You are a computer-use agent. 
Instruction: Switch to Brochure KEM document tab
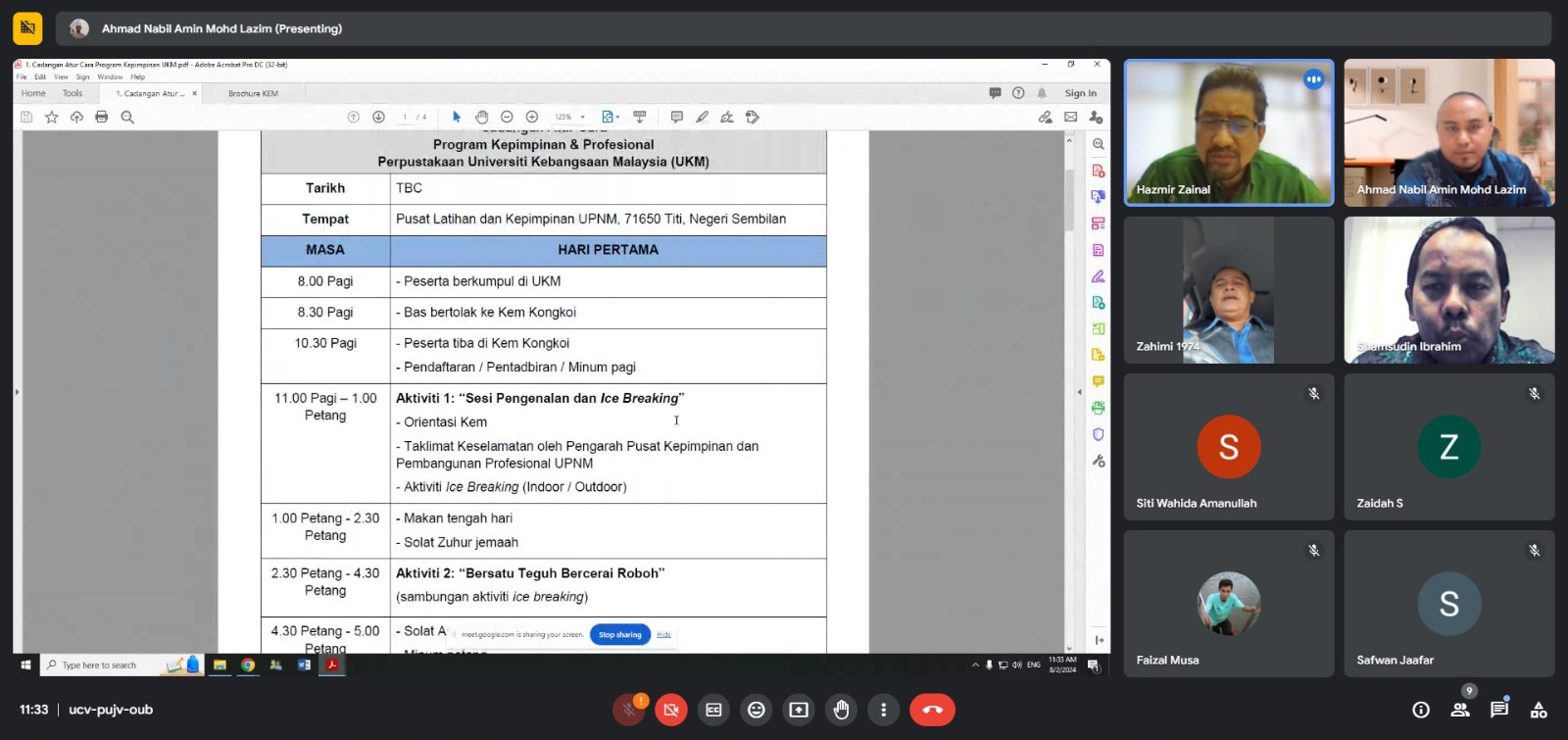click(253, 93)
